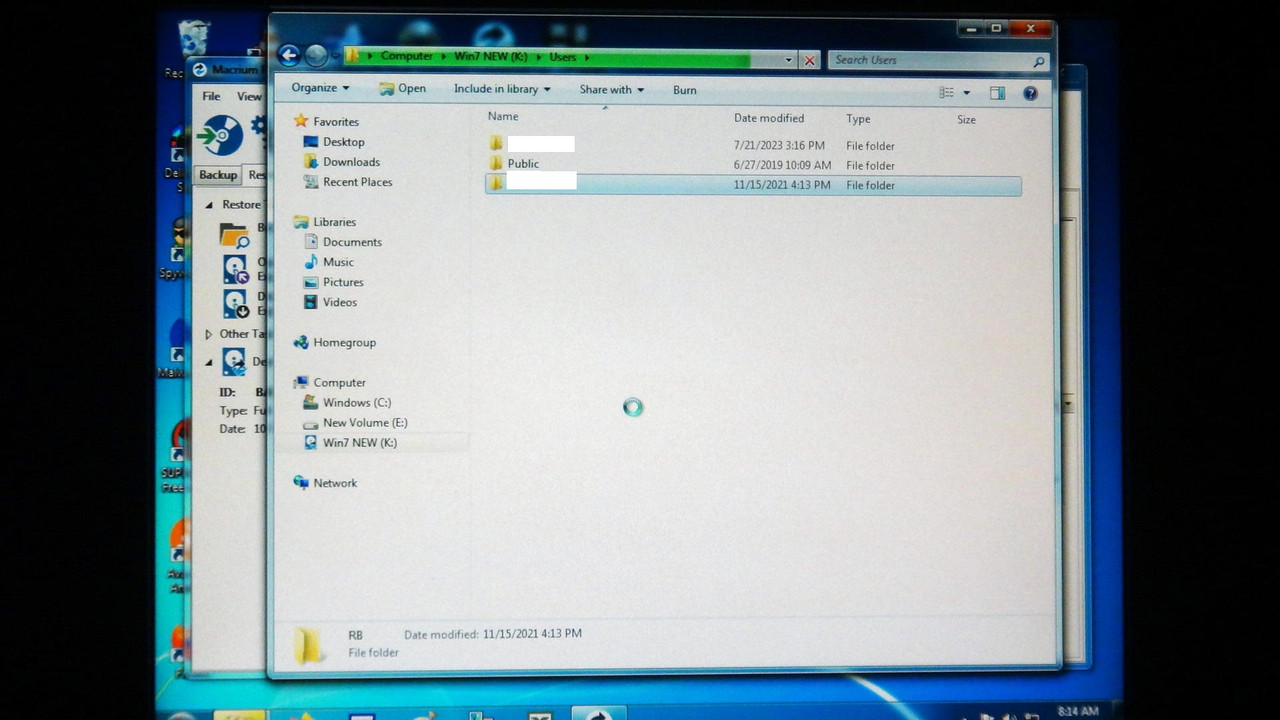Open the Documents library
Image resolution: width=1280 pixels, height=720 pixels.
(352, 242)
